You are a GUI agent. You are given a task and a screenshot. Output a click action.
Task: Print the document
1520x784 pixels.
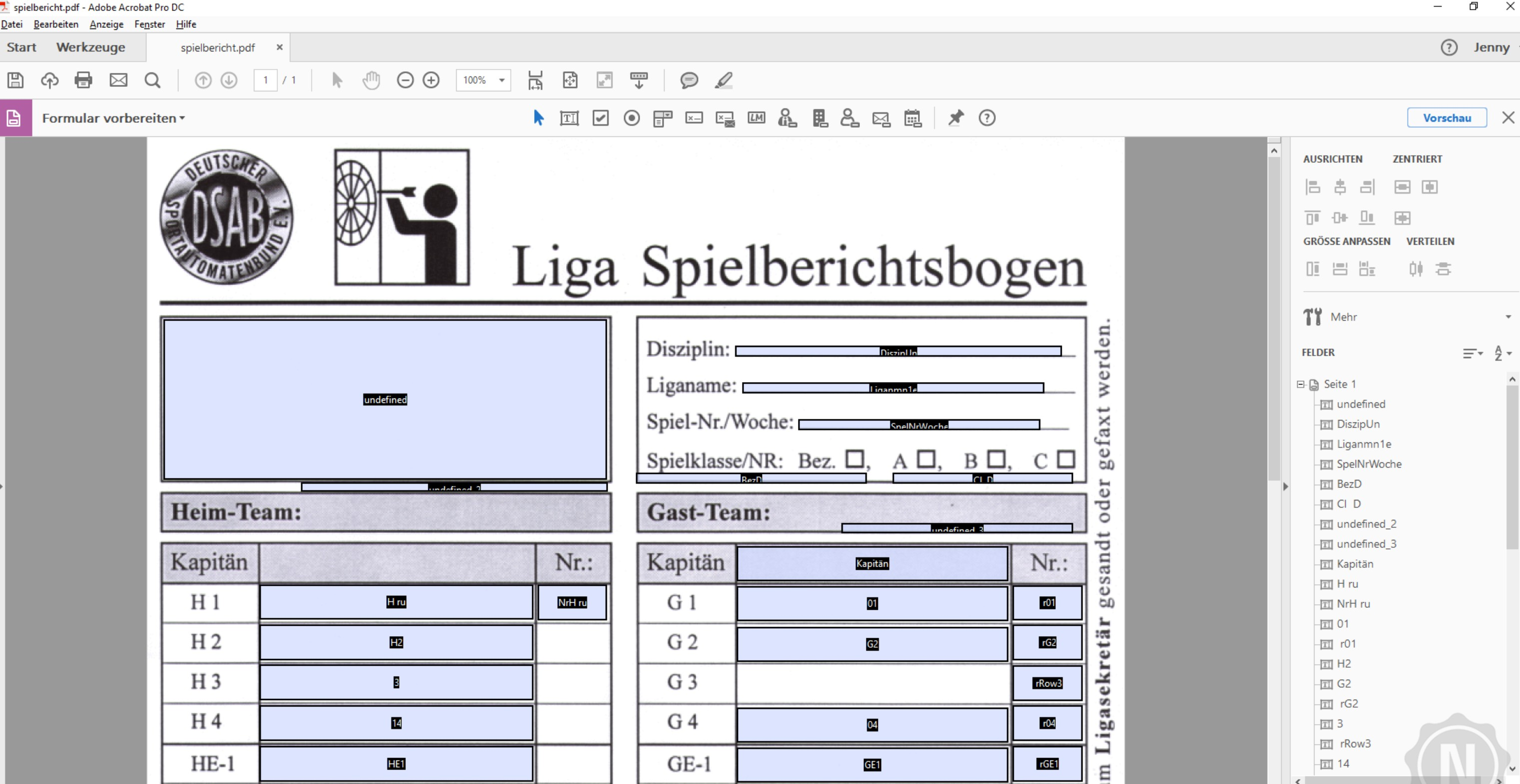[x=83, y=80]
